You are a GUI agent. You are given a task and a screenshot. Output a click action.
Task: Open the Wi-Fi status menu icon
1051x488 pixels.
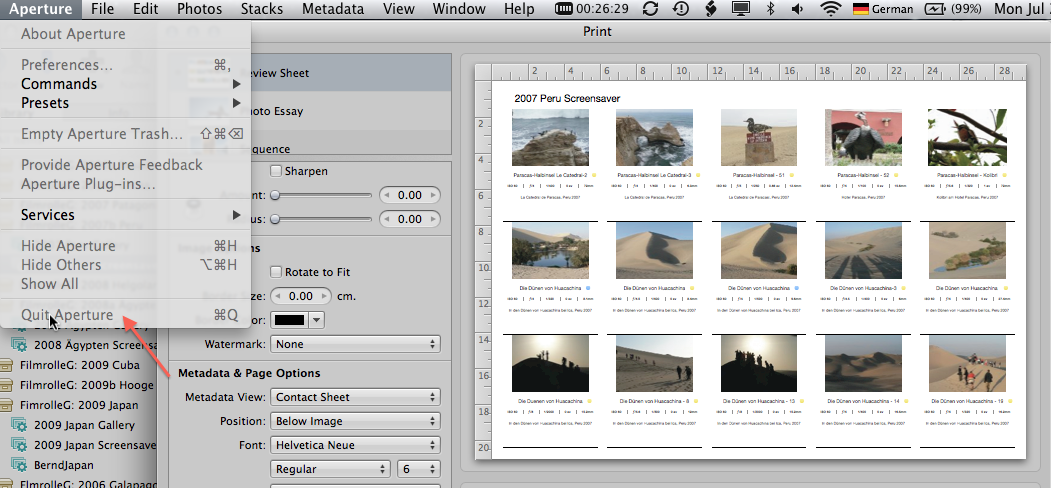830,9
